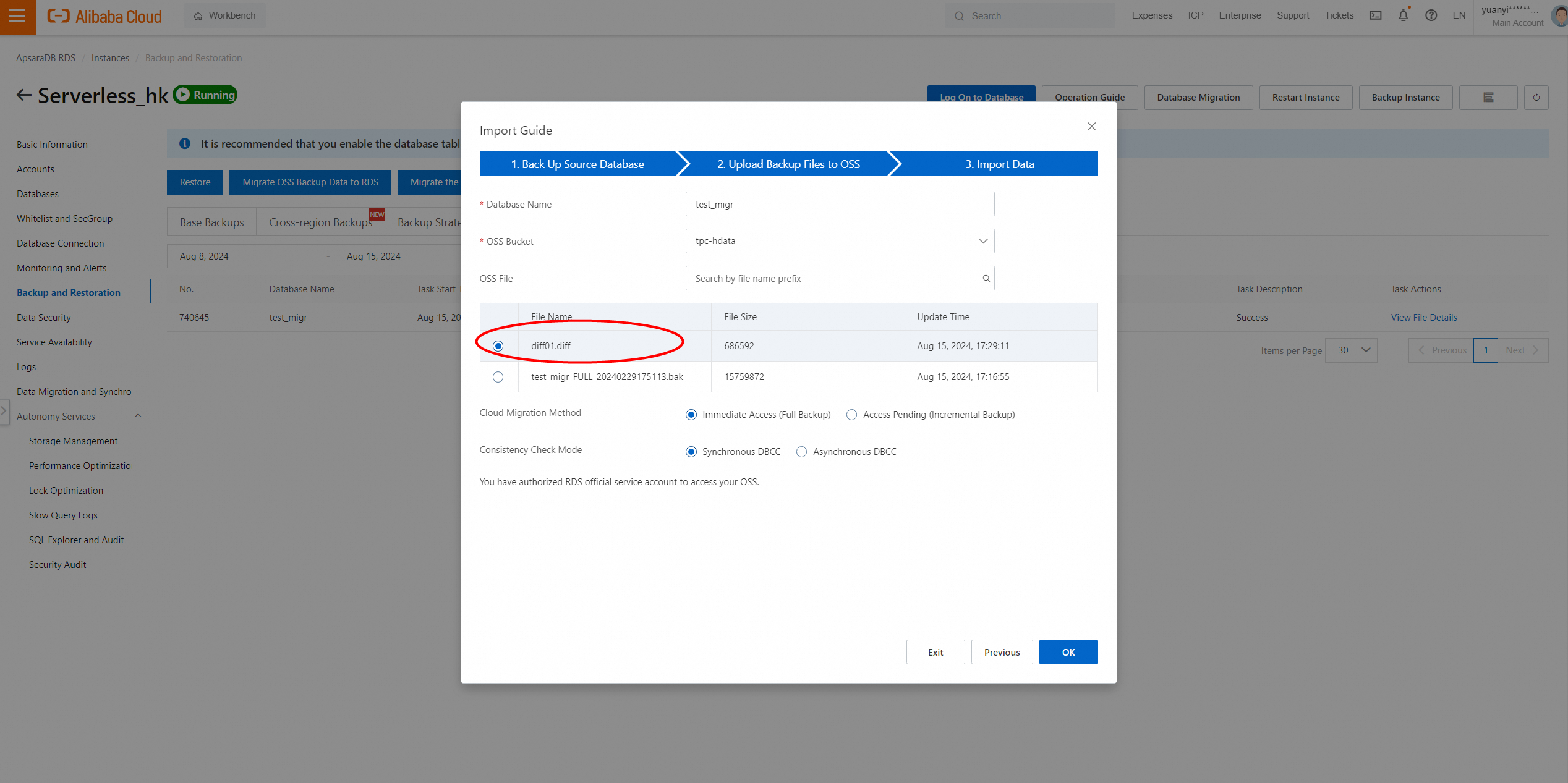Click the list view icon button
1568x783 pixels.
(1488, 98)
